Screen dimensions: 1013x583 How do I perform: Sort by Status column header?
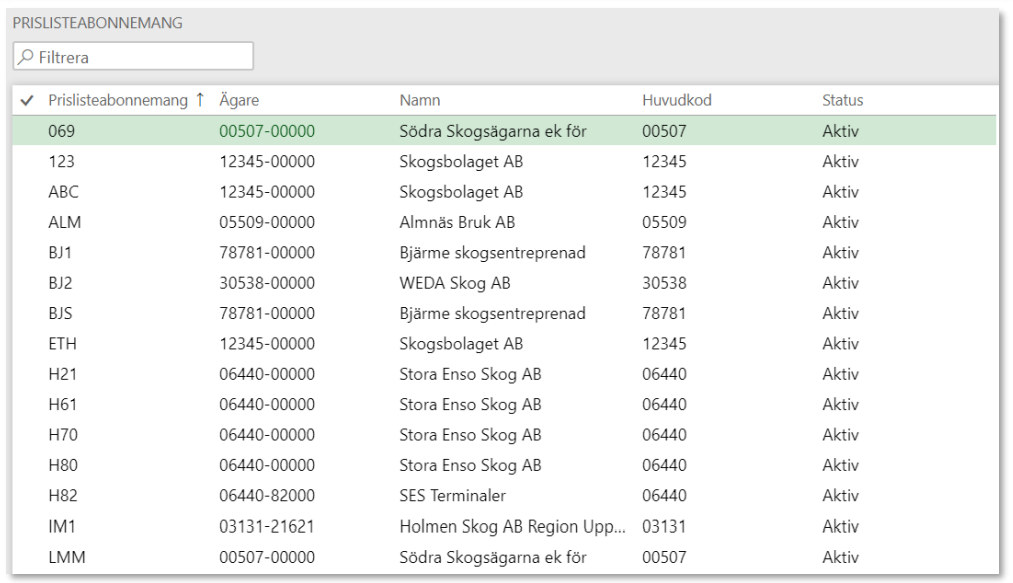tap(842, 100)
